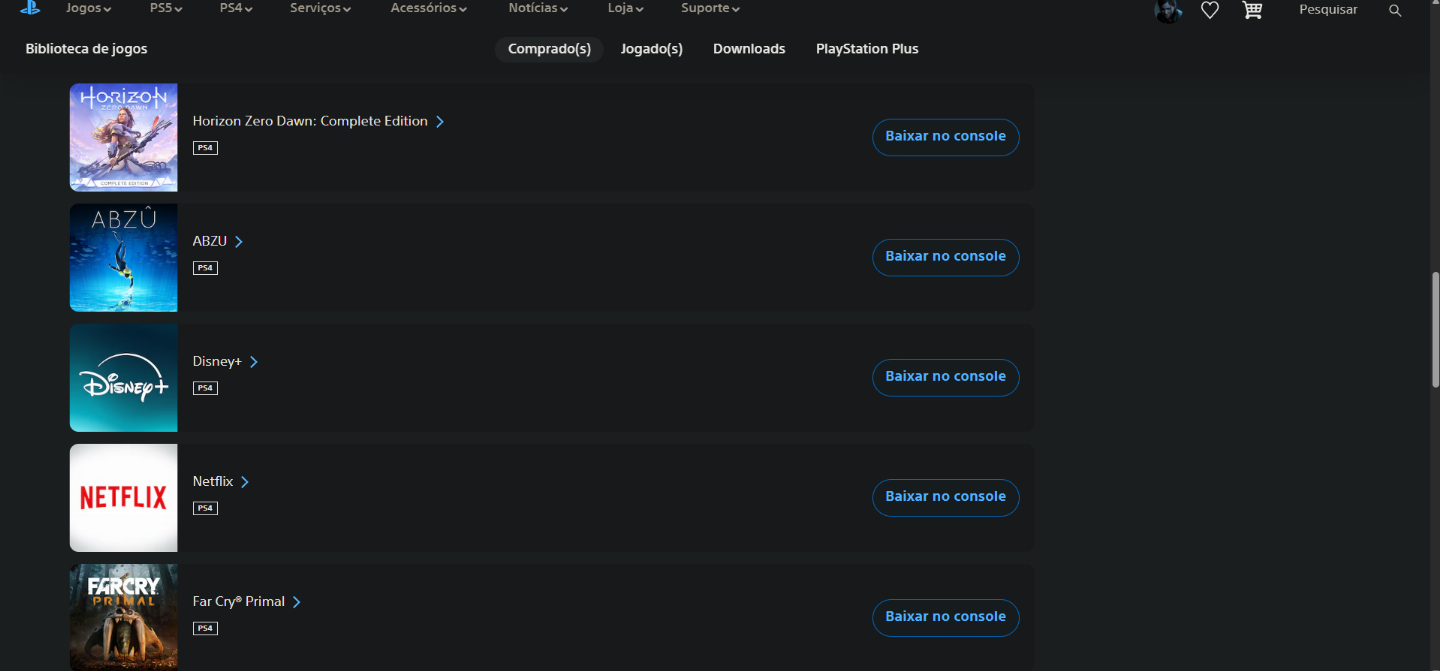Expand the Notícias dropdown menu
1440x671 pixels.
[538, 8]
